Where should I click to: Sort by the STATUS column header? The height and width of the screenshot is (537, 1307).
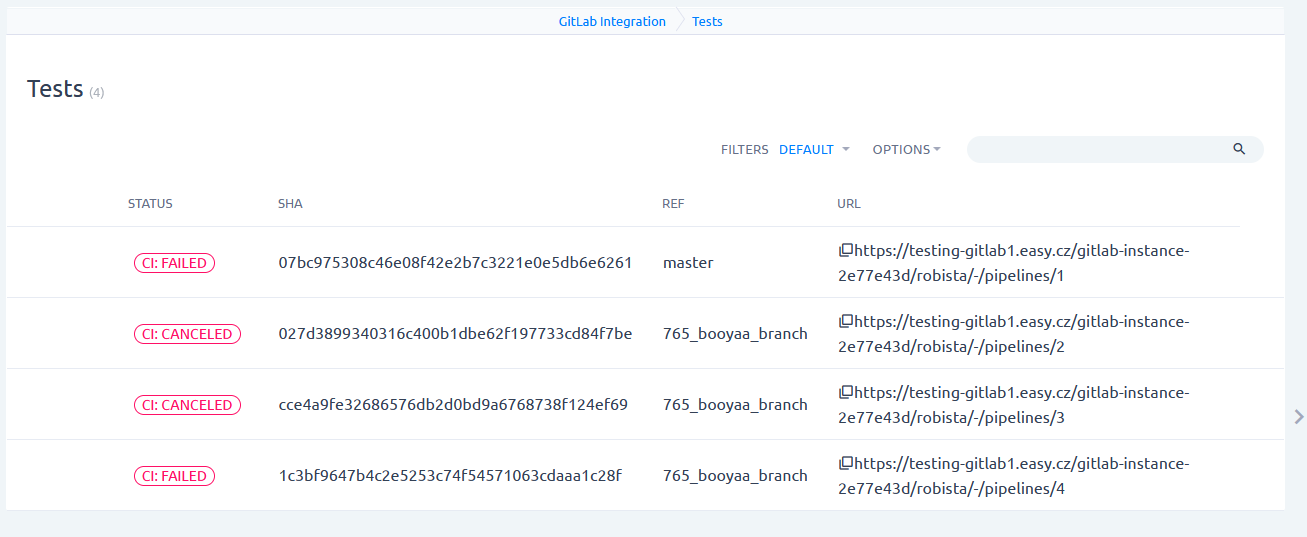point(150,204)
